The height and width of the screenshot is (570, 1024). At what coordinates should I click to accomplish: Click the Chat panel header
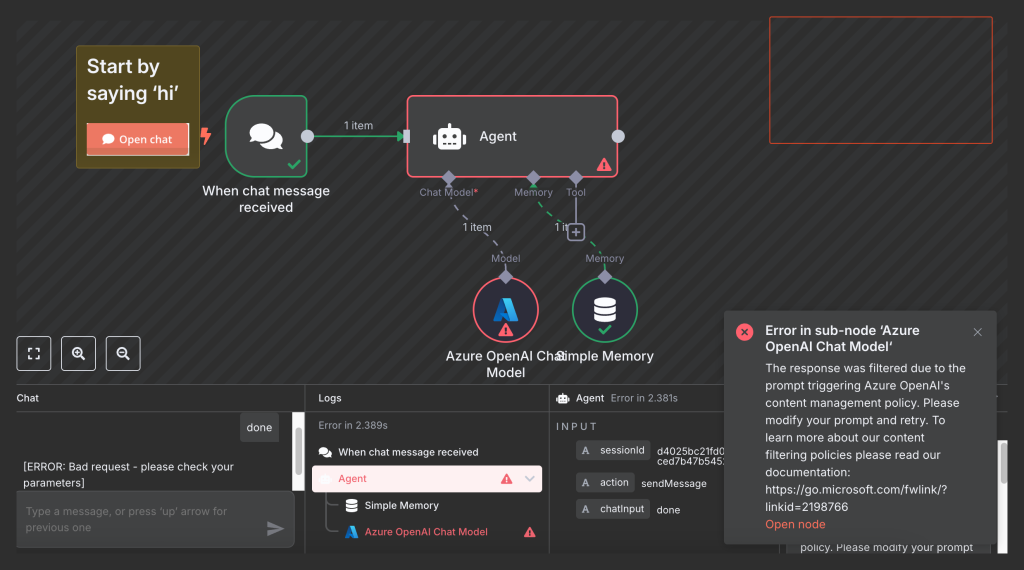[x=27, y=398]
